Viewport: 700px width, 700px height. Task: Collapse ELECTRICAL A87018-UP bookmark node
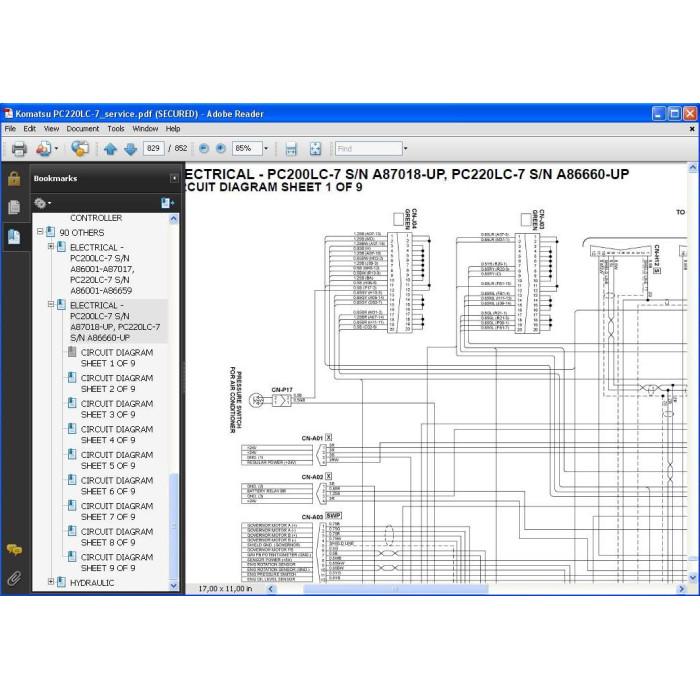pos(51,304)
